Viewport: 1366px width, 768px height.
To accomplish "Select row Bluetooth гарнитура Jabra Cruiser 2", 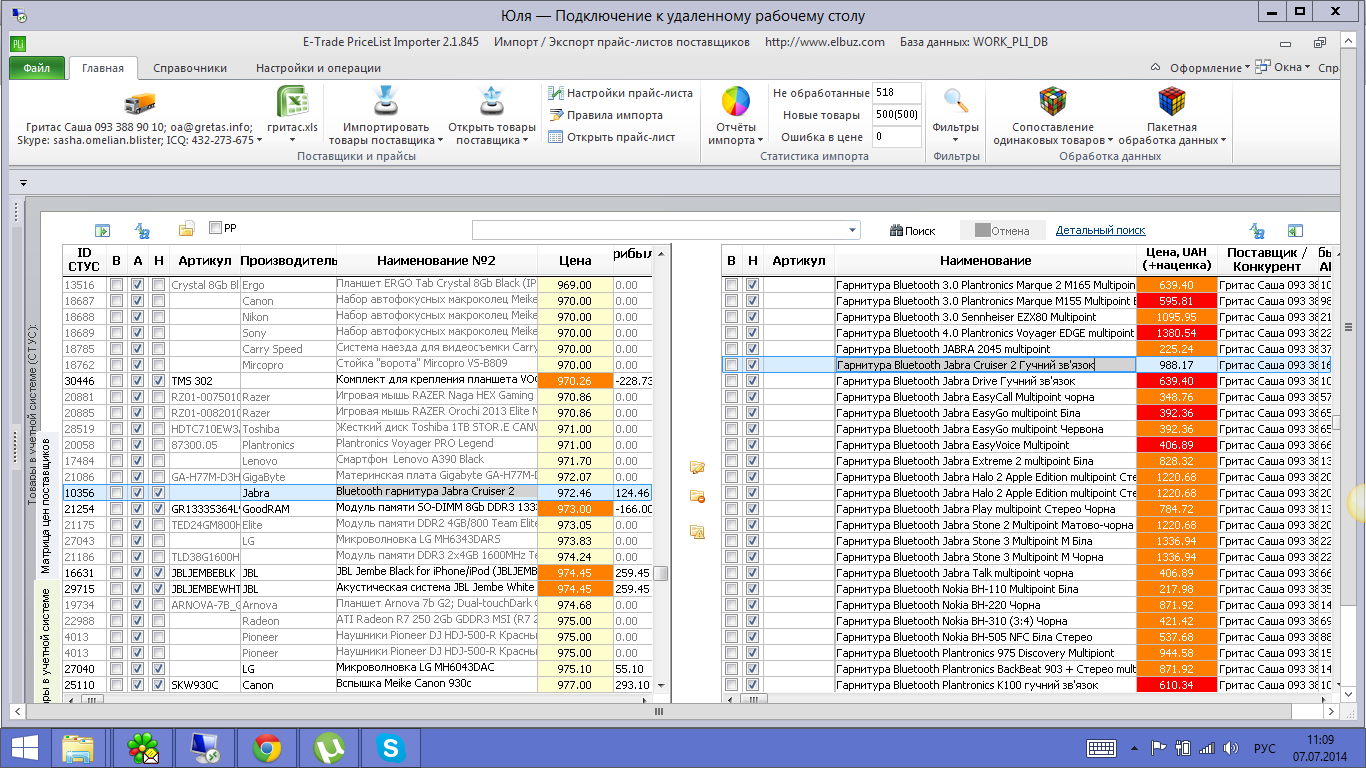I will coord(357,493).
